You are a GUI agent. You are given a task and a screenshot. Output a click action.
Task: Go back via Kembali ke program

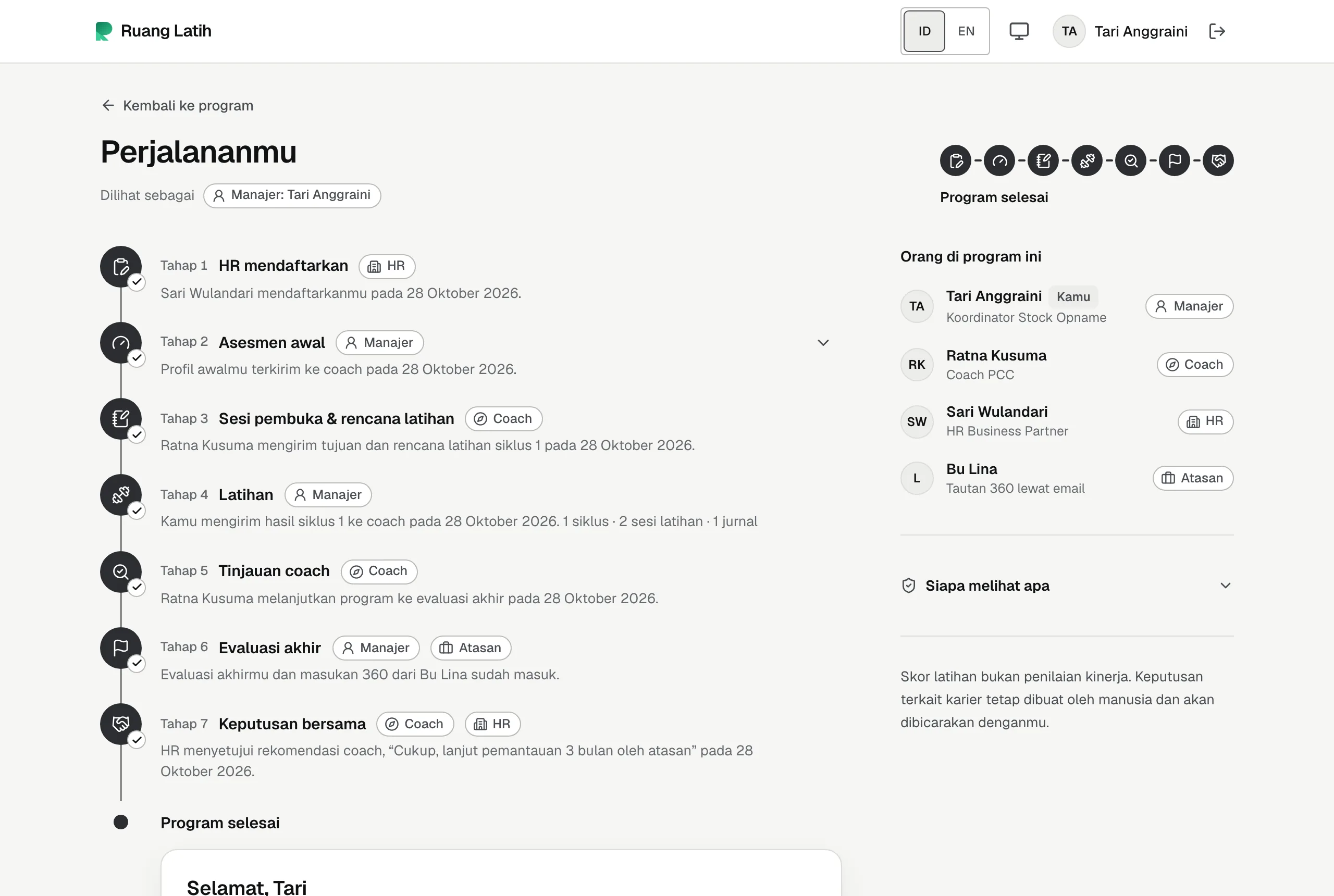point(177,106)
